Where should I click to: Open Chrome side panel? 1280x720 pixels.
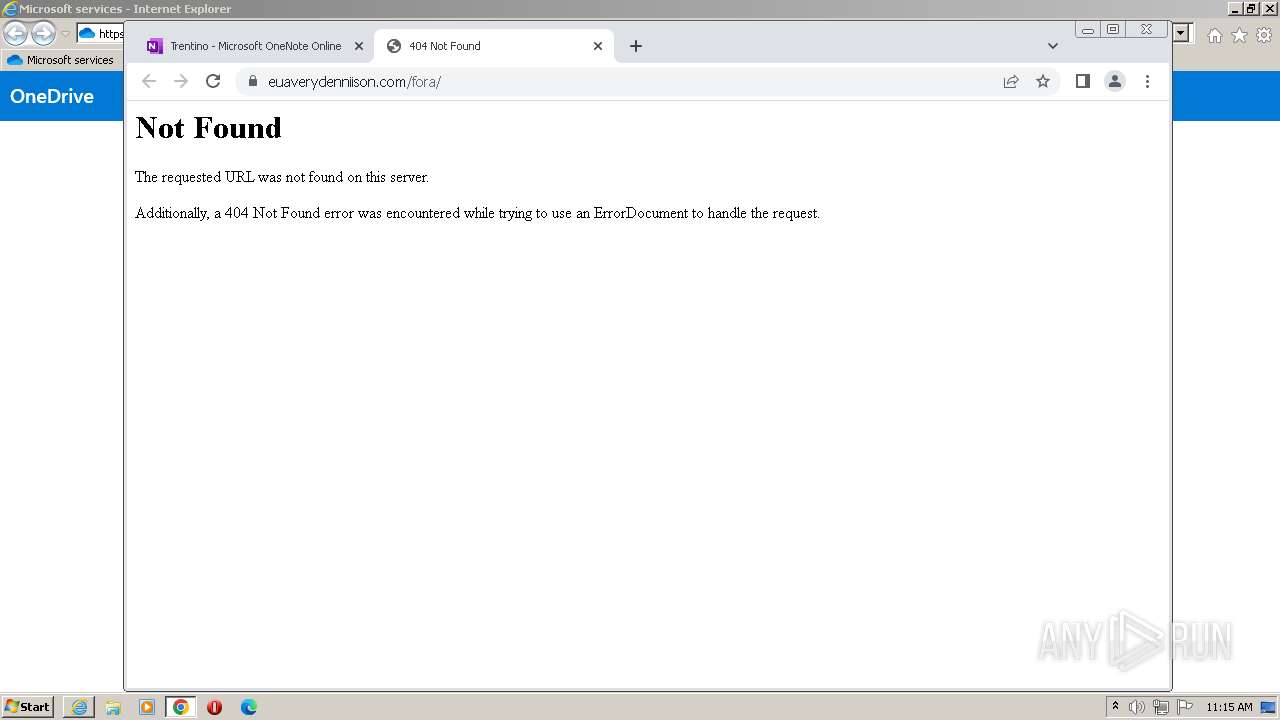[x=1082, y=82]
